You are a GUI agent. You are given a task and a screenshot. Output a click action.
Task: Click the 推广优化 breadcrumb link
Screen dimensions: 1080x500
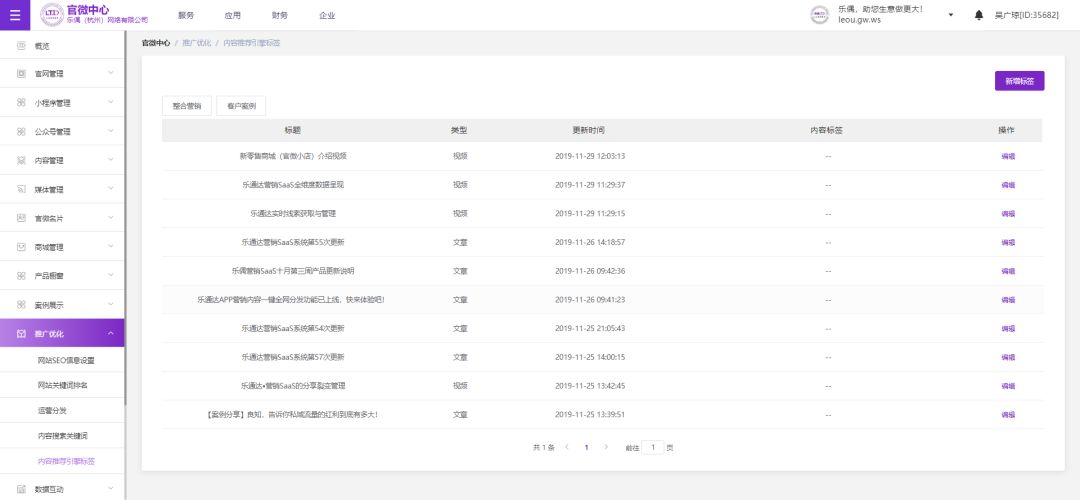[196, 44]
